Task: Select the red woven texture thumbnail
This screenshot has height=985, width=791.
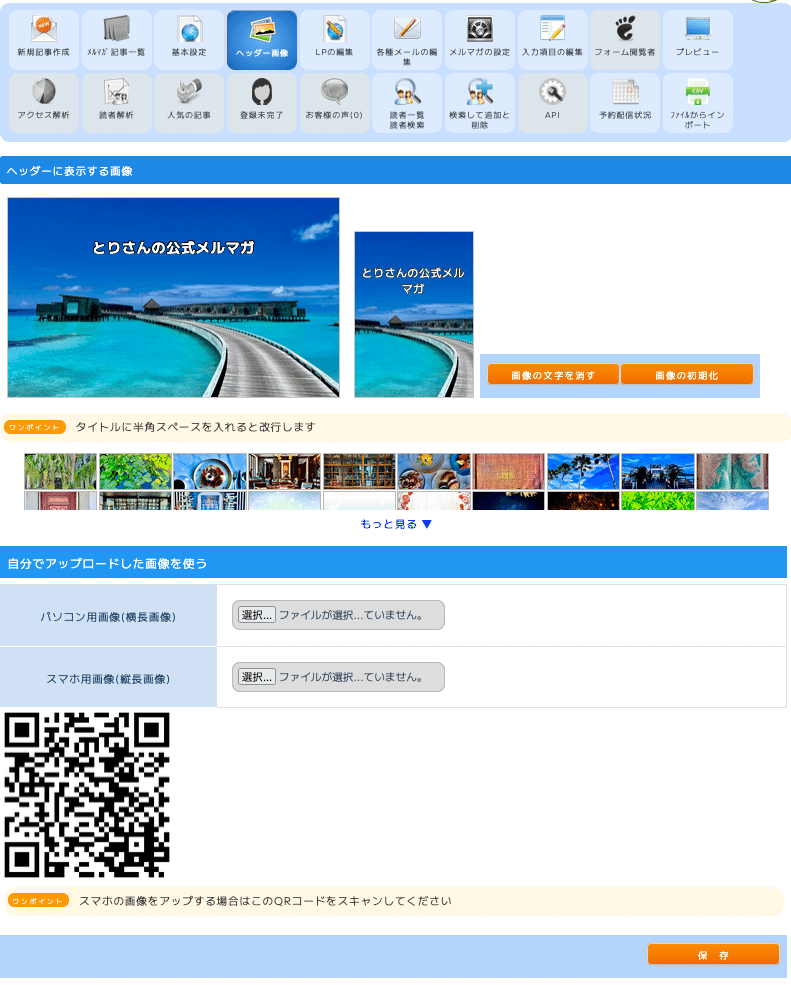Action: coord(509,471)
